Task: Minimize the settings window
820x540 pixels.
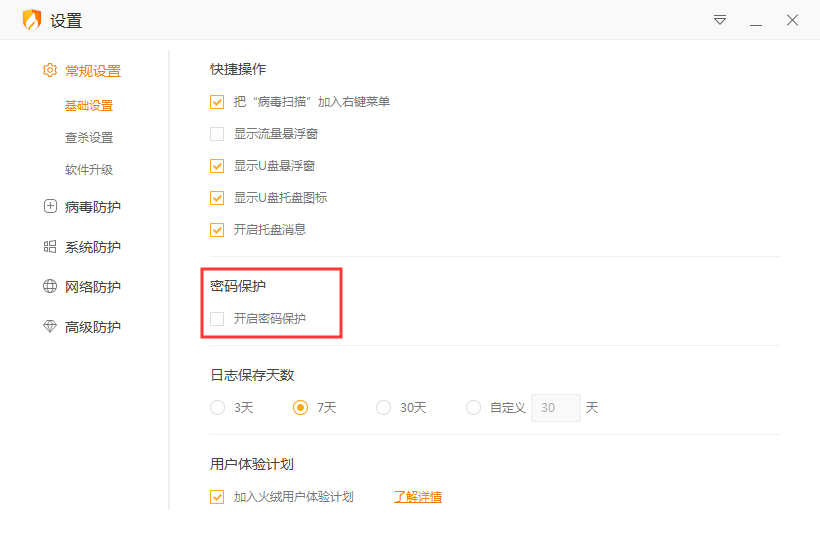Action: point(756,21)
